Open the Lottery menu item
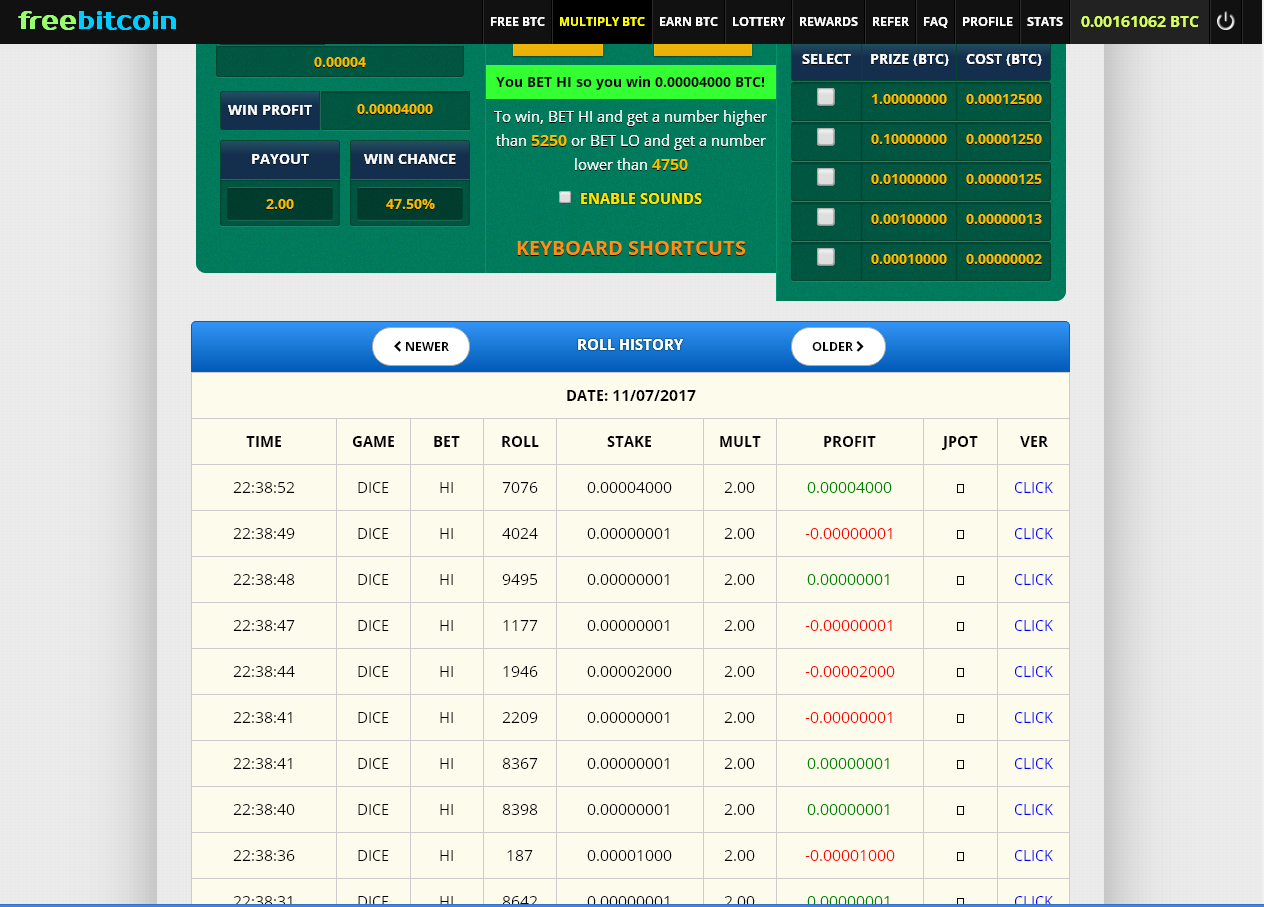 tap(758, 21)
